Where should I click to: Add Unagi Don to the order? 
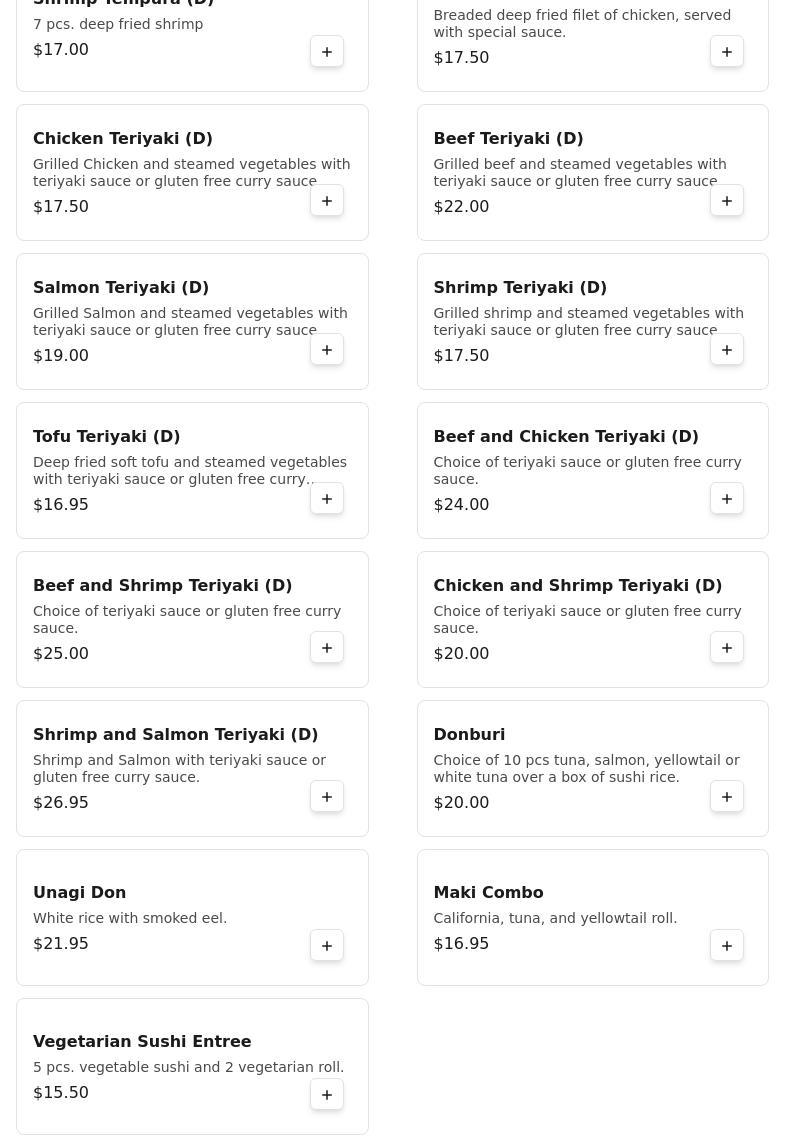point(327,946)
